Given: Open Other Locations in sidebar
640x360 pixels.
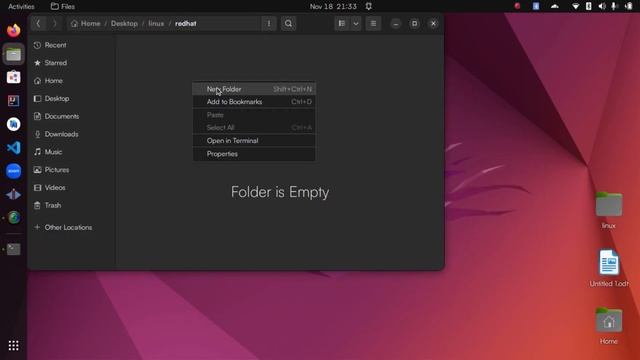Looking at the screenshot, I should coord(71,227).
